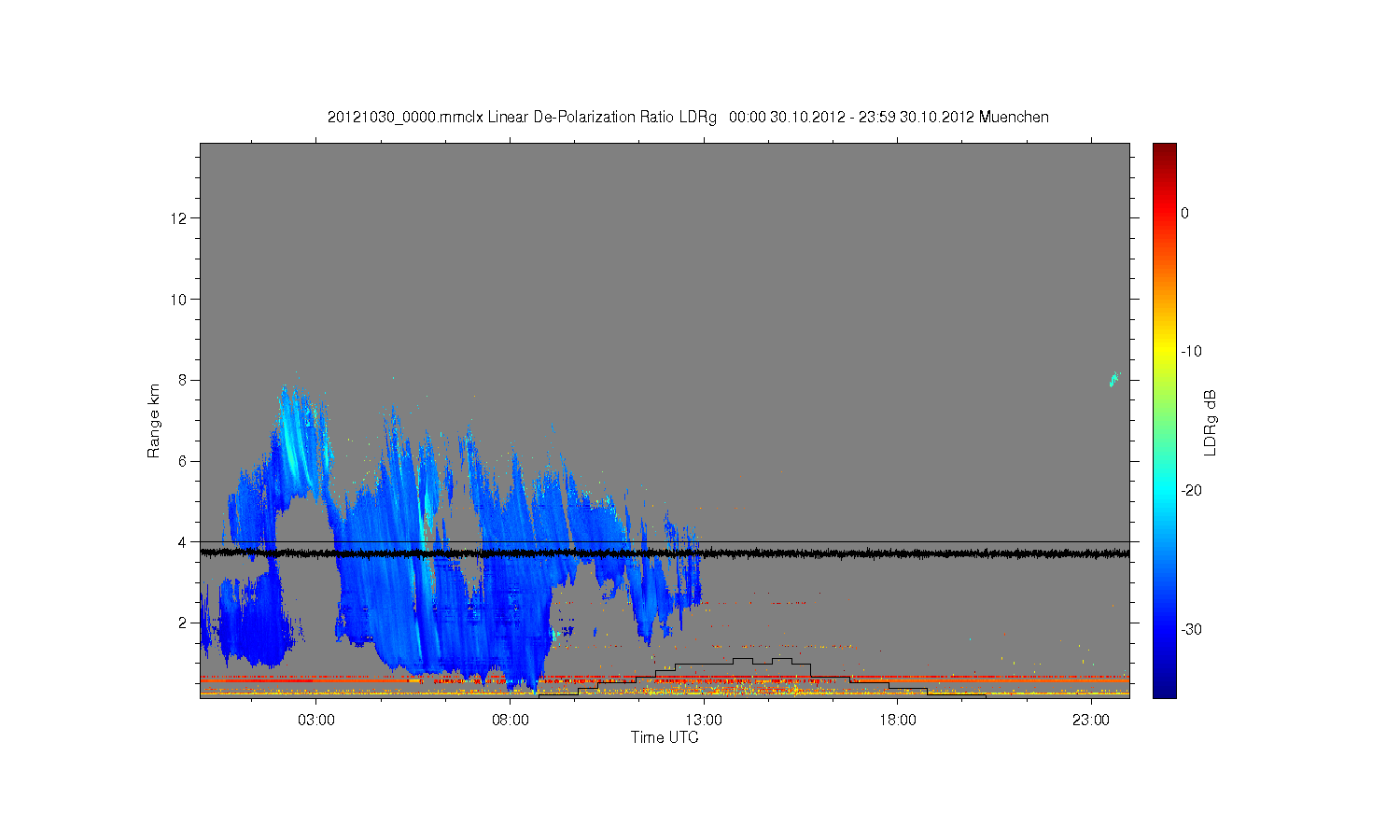The image size is (1400, 840).
Task: Click the range axis value 6
Action: point(184,461)
